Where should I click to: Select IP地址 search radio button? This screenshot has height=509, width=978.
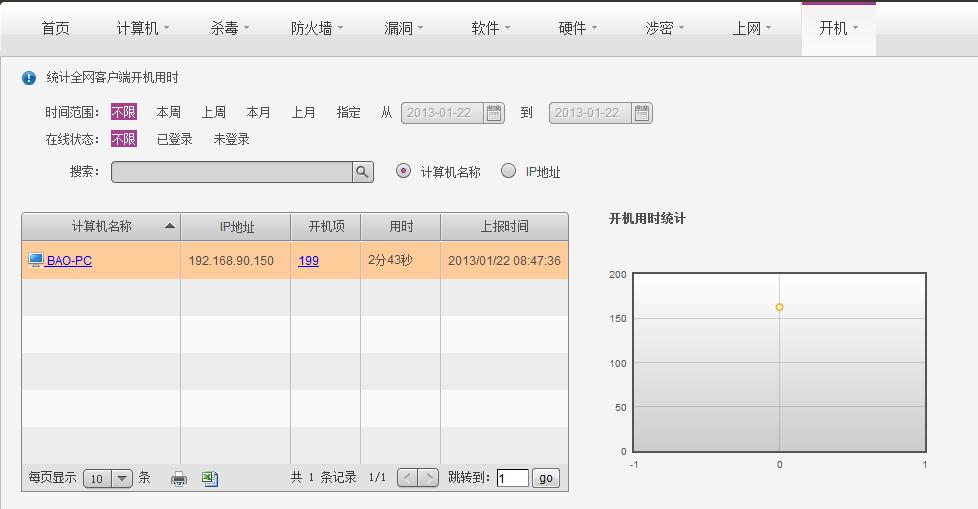point(508,171)
